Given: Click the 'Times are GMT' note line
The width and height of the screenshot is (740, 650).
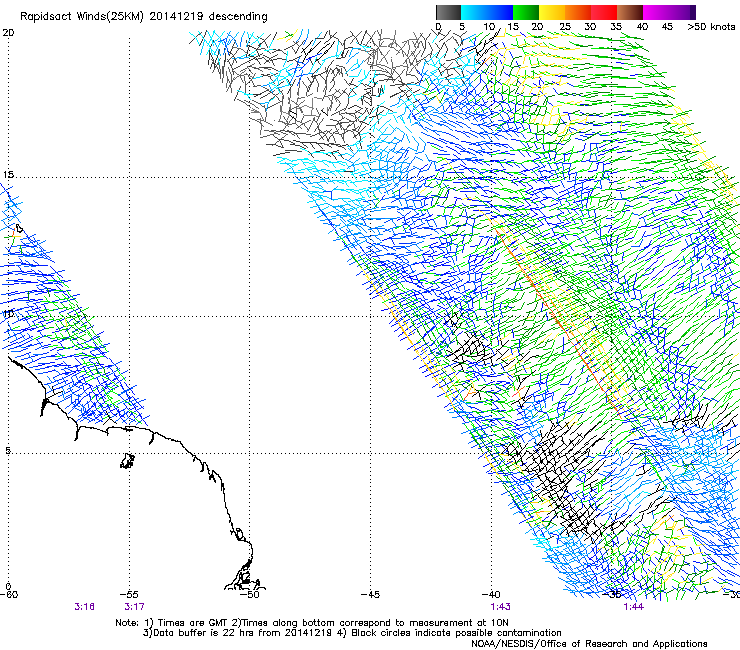Looking at the screenshot, I should tap(311, 623).
